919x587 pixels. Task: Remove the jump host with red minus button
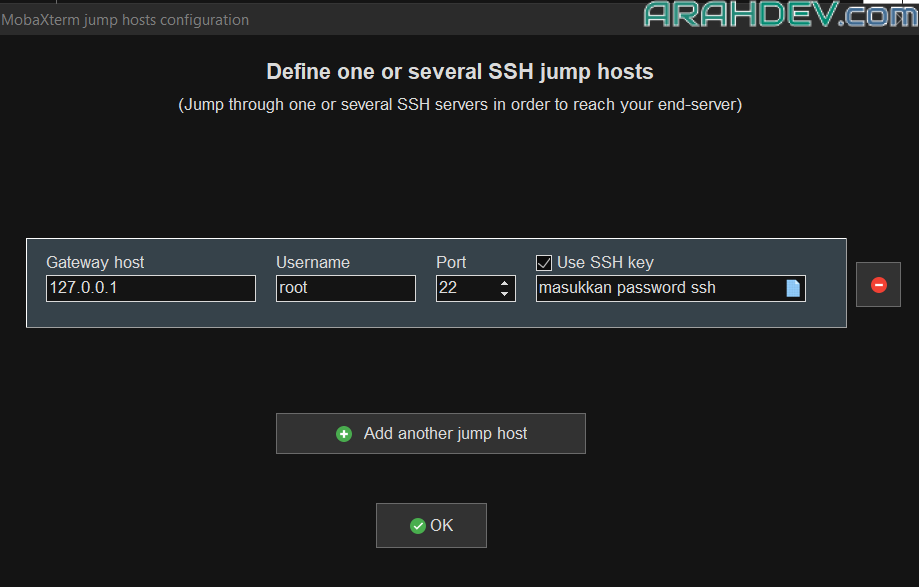[878, 285]
